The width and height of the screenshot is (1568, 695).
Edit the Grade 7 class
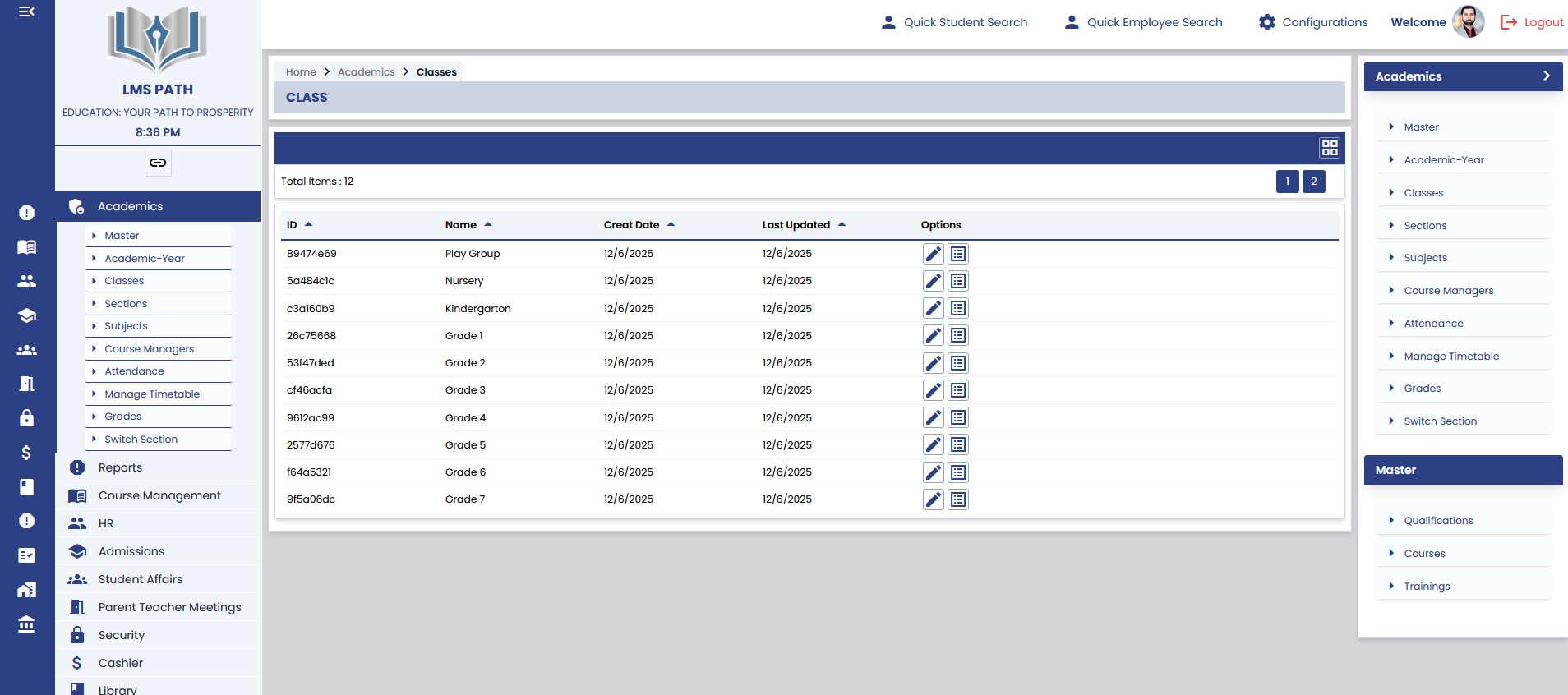pyautogui.click(x=933, y=499)
